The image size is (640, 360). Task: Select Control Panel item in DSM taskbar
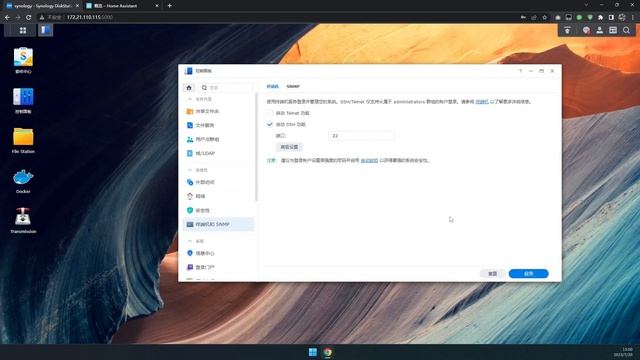(45, 30)
